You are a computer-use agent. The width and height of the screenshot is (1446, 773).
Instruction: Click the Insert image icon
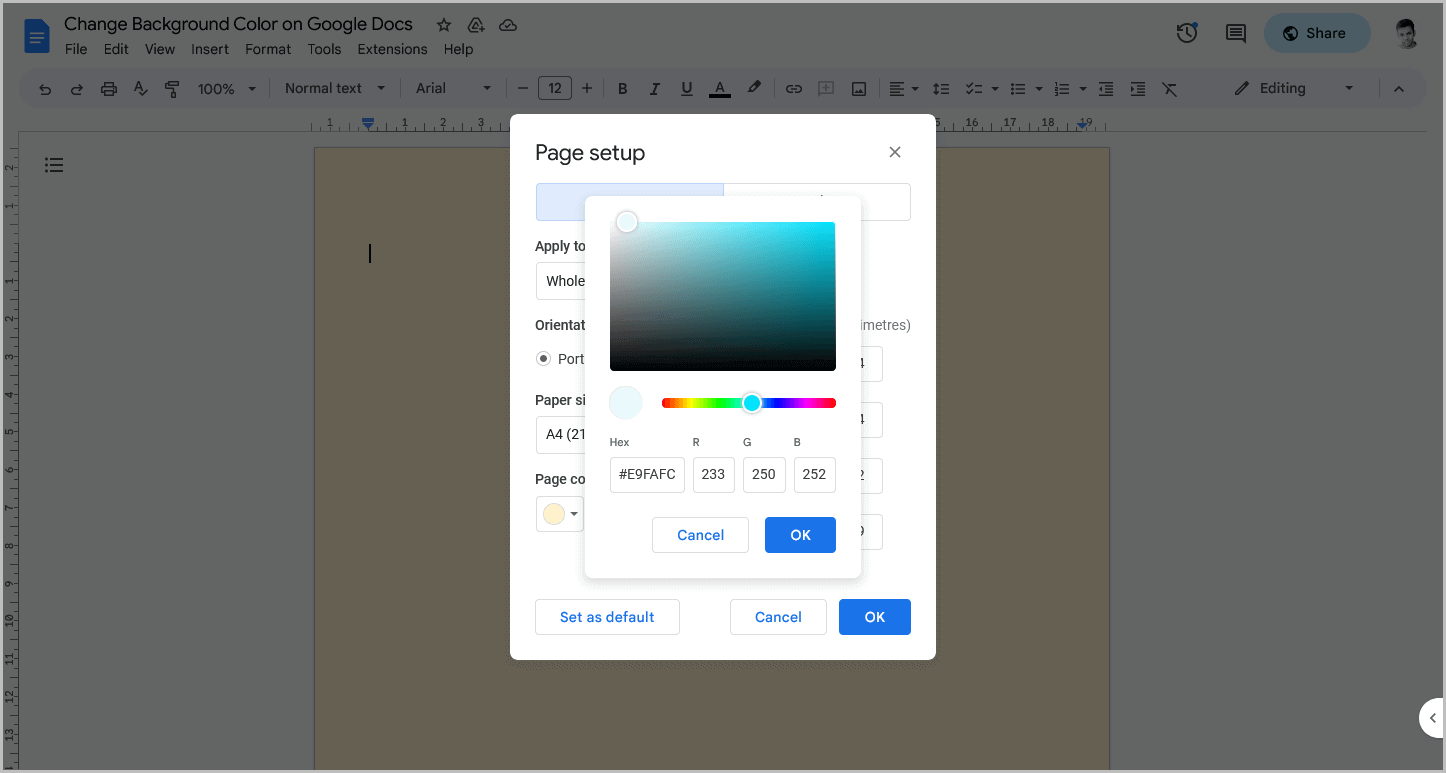(x=858, y=89)
